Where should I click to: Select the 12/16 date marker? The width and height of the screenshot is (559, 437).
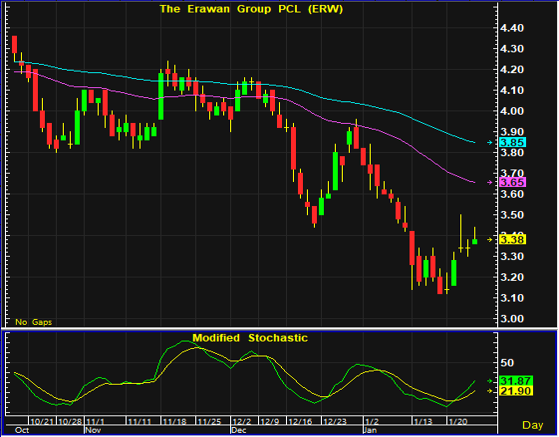coord(301,422)
